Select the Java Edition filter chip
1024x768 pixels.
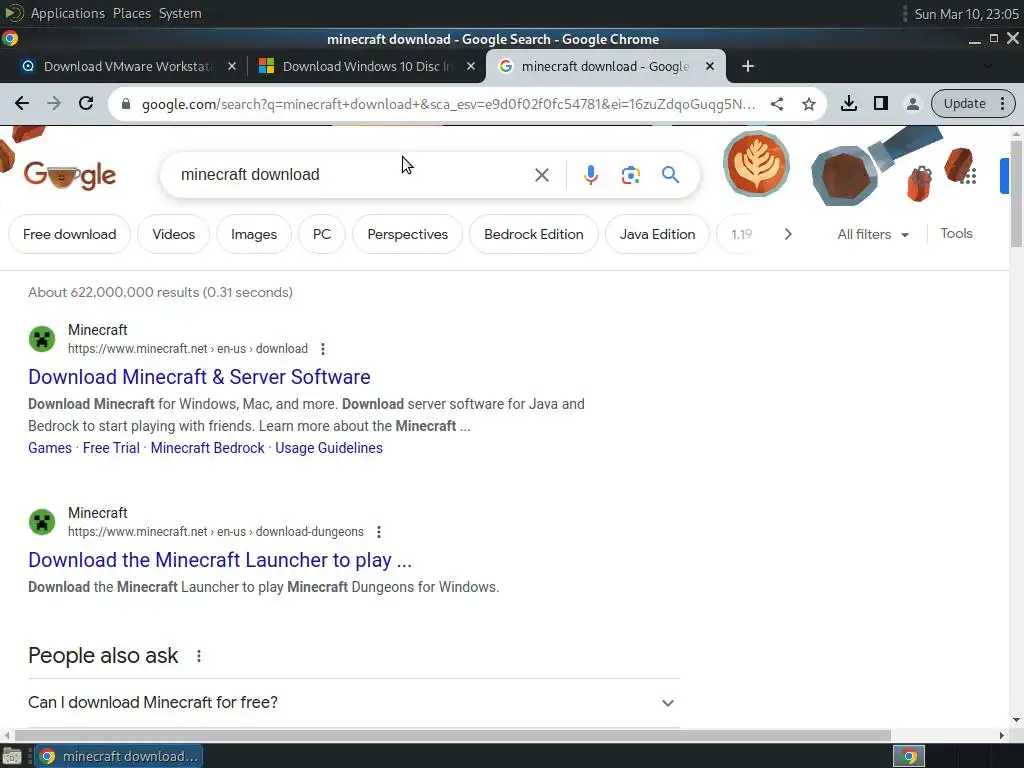click(657, 234)
